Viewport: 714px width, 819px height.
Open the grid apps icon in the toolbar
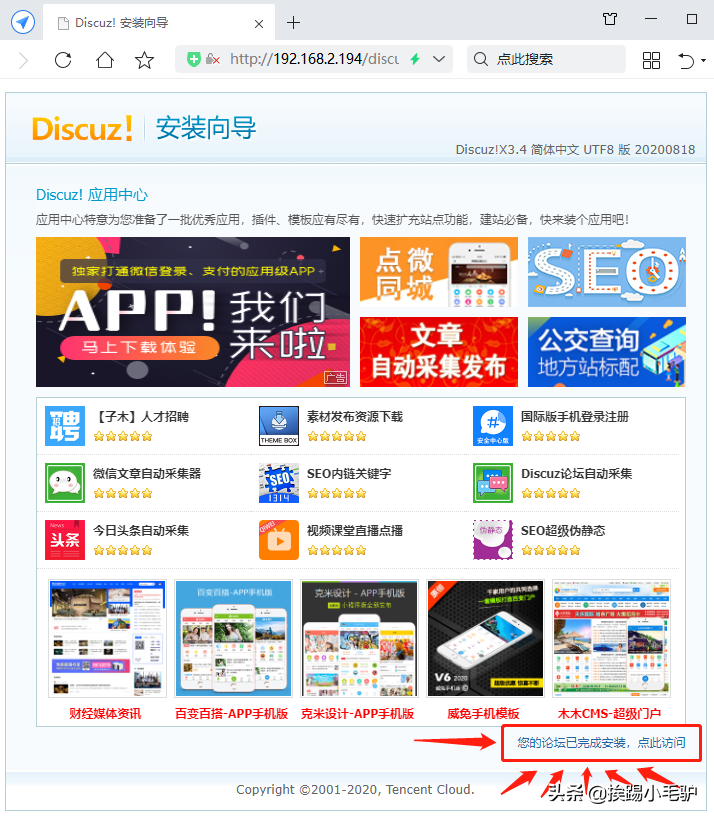click(x=651, y=60)
